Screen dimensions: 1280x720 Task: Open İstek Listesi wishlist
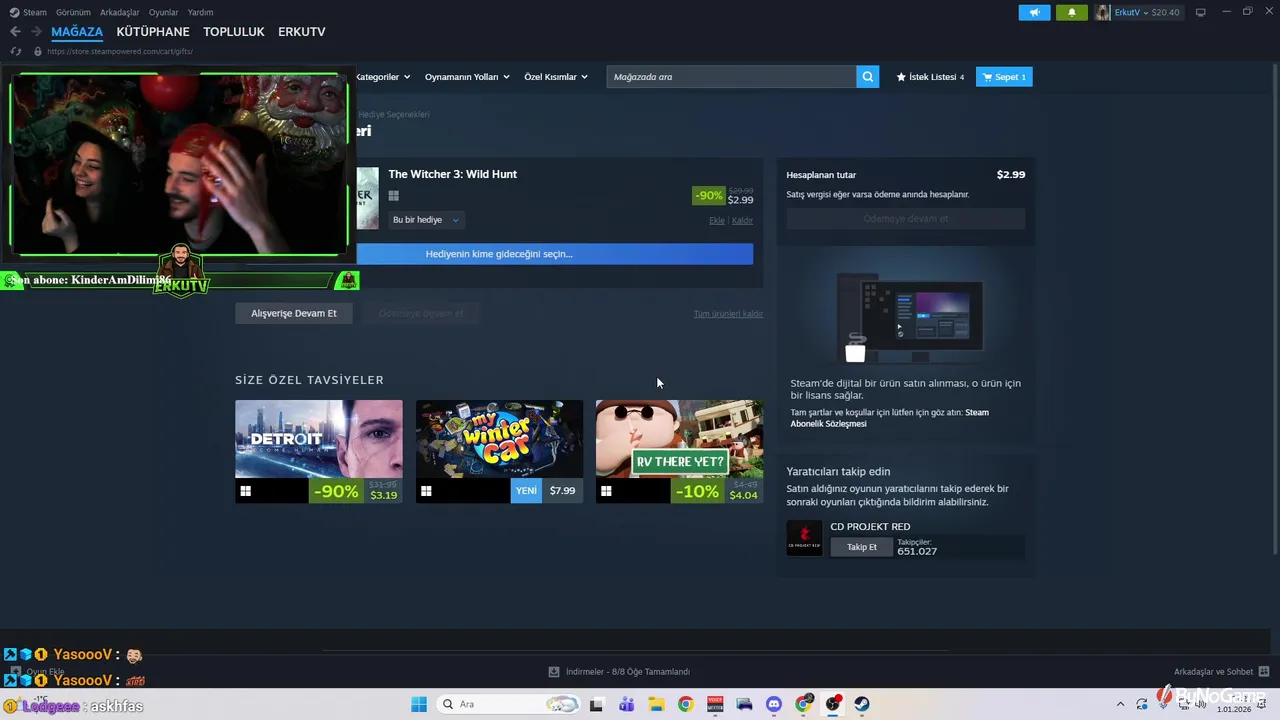[x=930, y=77]
